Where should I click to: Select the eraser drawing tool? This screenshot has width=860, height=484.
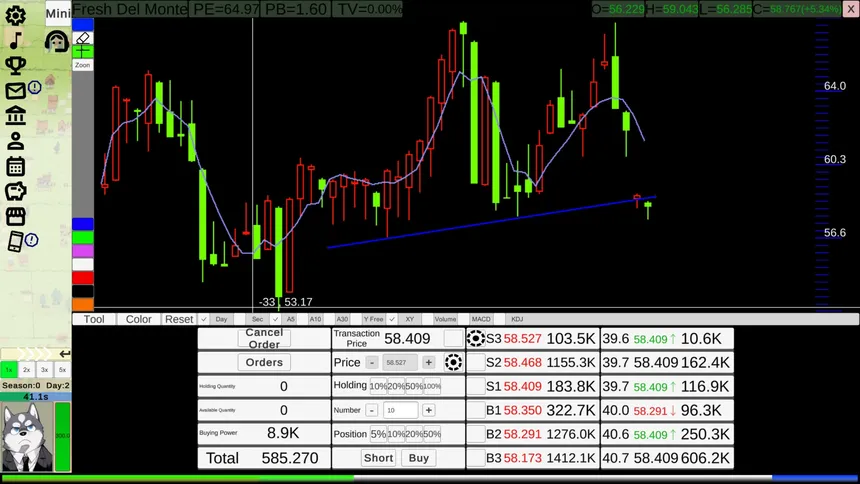tap(83, 38)
